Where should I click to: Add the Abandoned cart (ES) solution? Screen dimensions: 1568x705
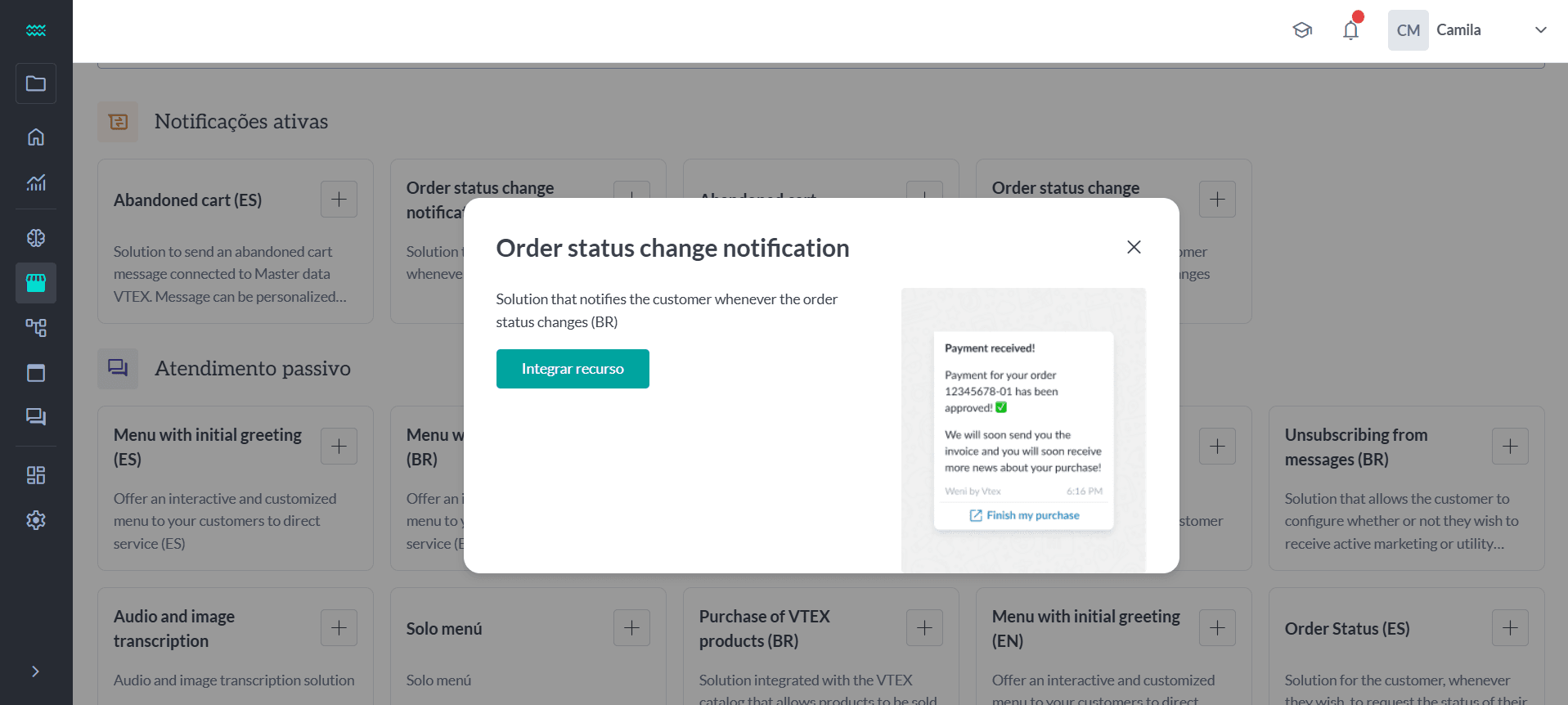pyautogui.click(x=339, y=199)
